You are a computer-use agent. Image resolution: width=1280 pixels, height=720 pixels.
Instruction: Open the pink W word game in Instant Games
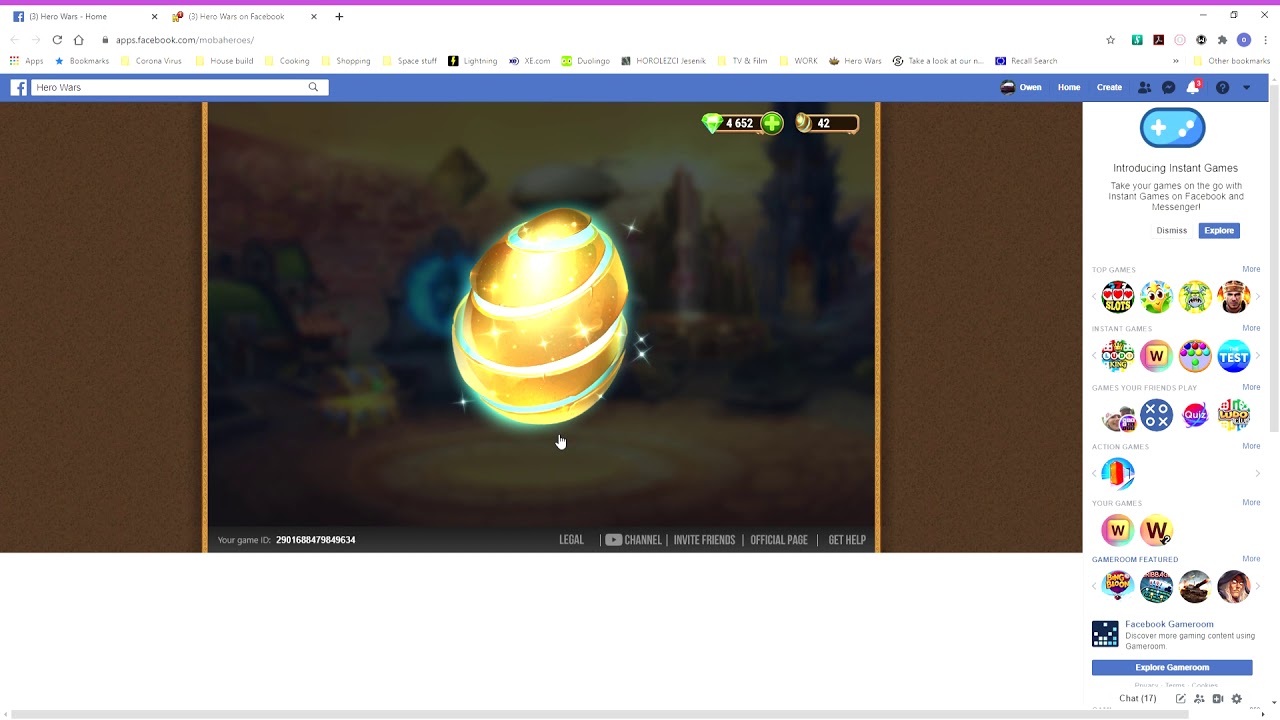[1156, 356]
